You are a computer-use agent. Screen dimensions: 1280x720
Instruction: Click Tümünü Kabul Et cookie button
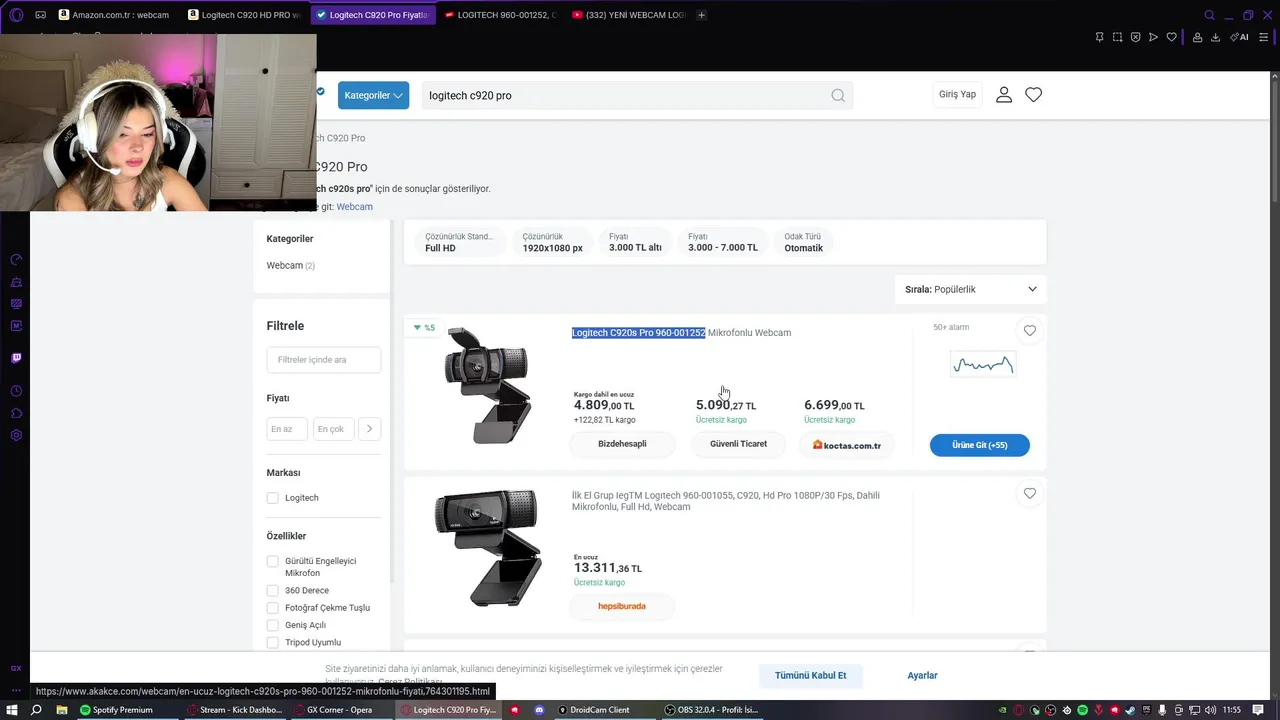pyautogui.click(x=810, y=675)
